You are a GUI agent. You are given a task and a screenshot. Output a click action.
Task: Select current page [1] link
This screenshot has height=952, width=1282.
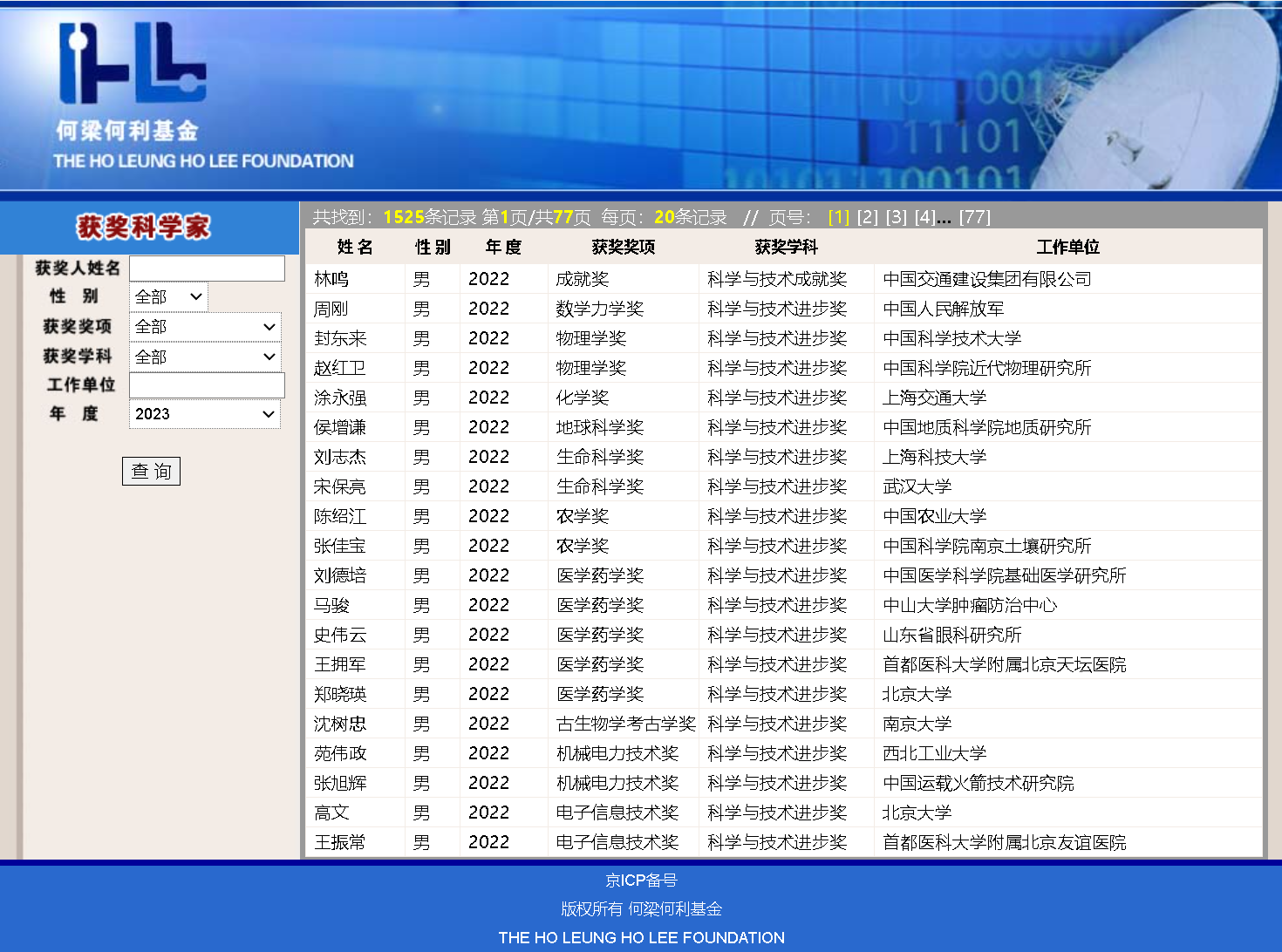pyautogui.click(x=838, y=217)
